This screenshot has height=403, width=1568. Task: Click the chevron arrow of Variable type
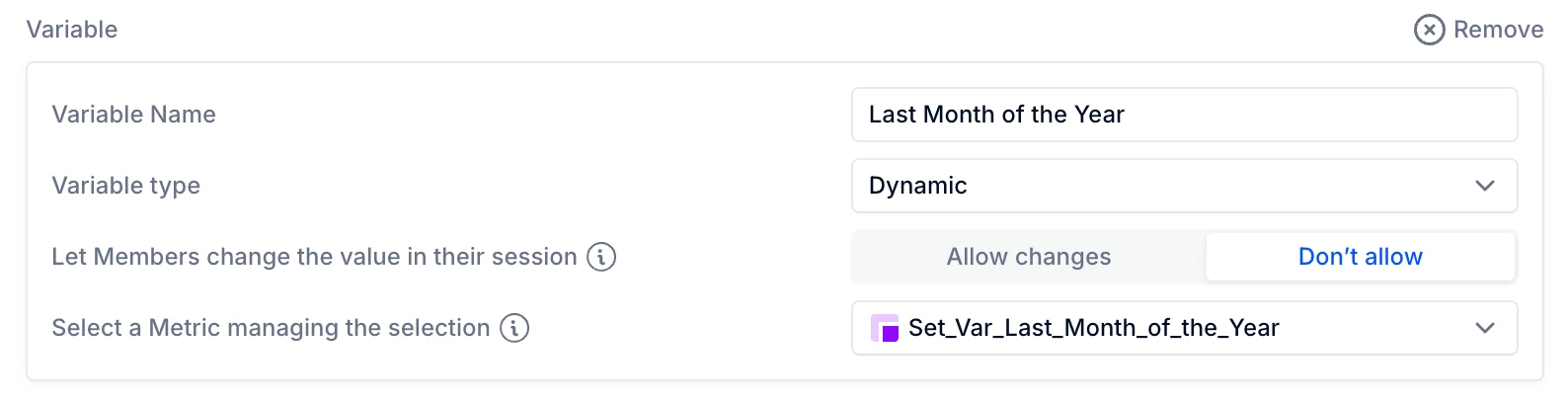pyautogui.click(x=1484, y=186)
